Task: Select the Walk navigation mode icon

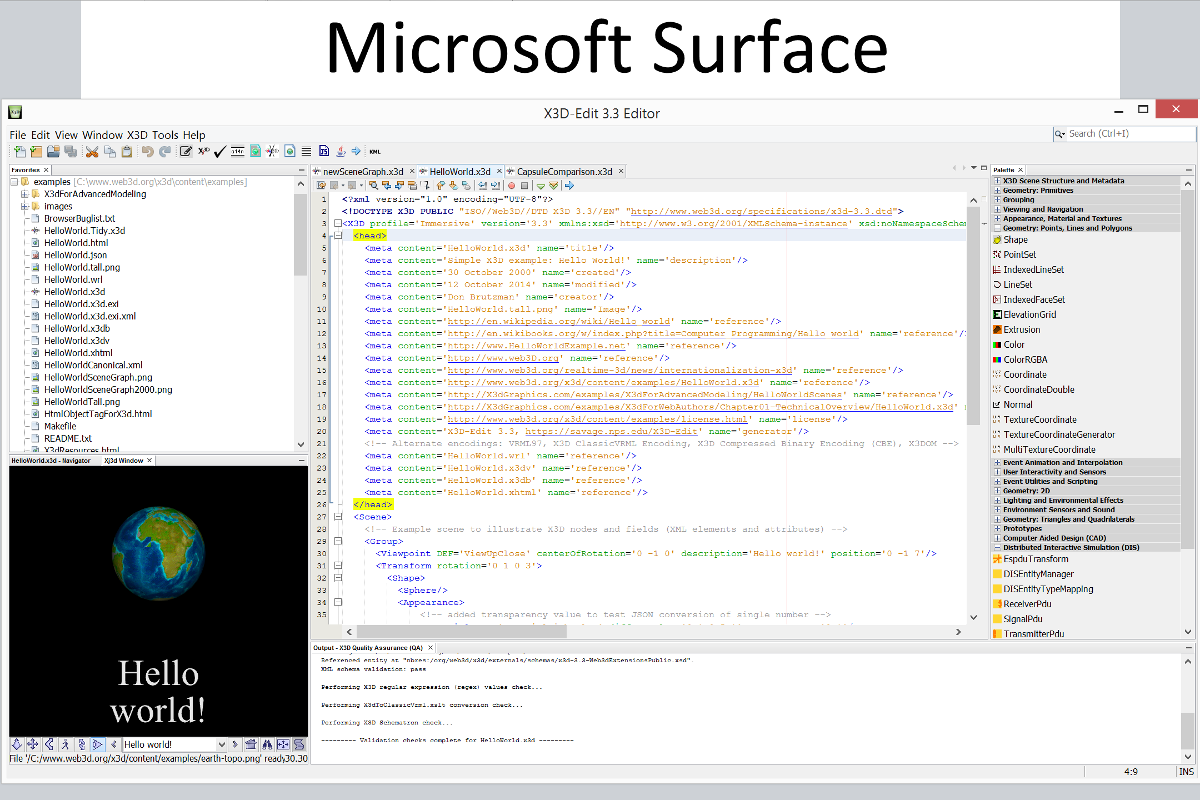Action: point(65,745)
